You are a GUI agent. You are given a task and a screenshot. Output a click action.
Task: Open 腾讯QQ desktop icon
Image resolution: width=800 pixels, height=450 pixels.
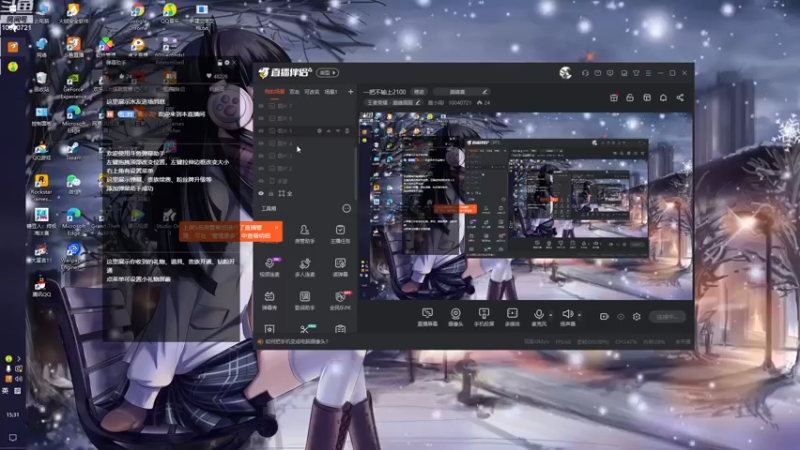point(41,287)
